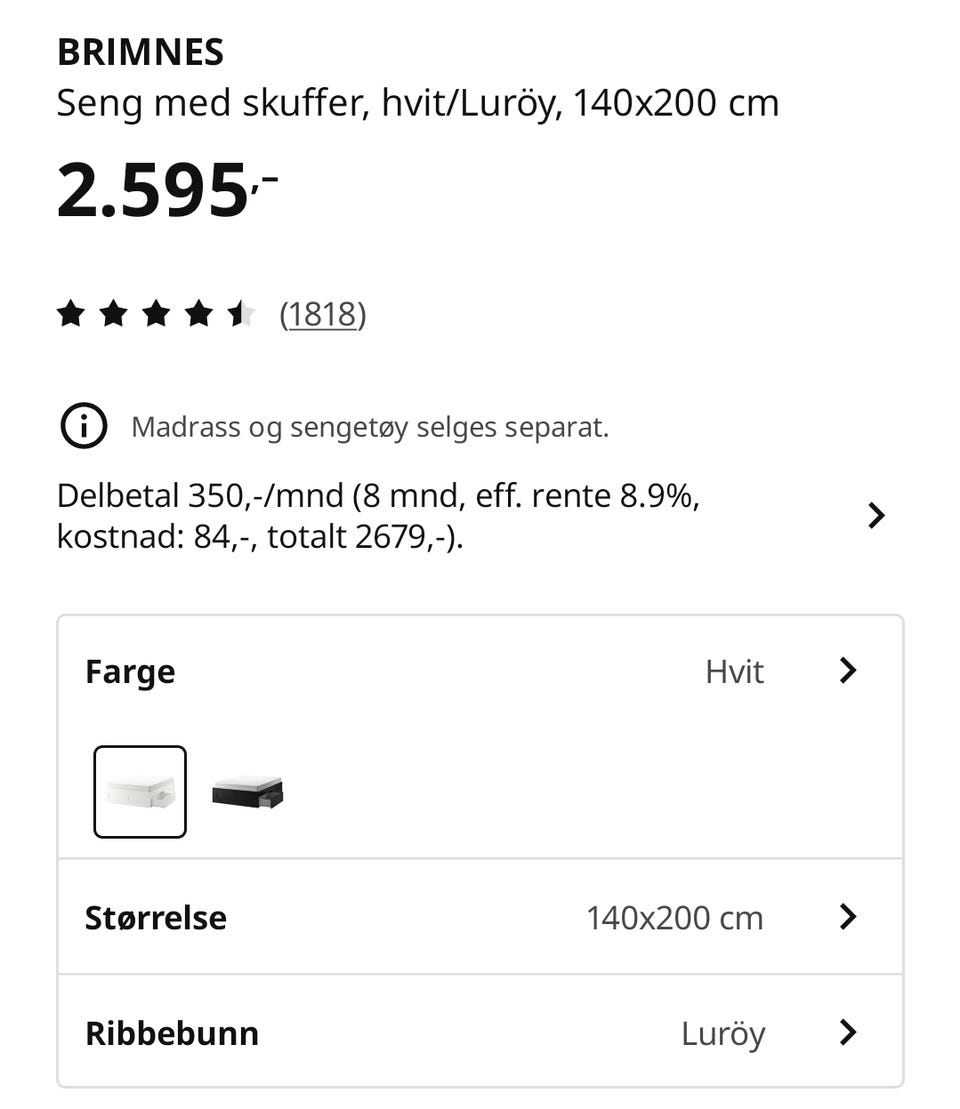Open the Farge row label
Viewport: 960px width, 1109px height.
click(130, 671)
